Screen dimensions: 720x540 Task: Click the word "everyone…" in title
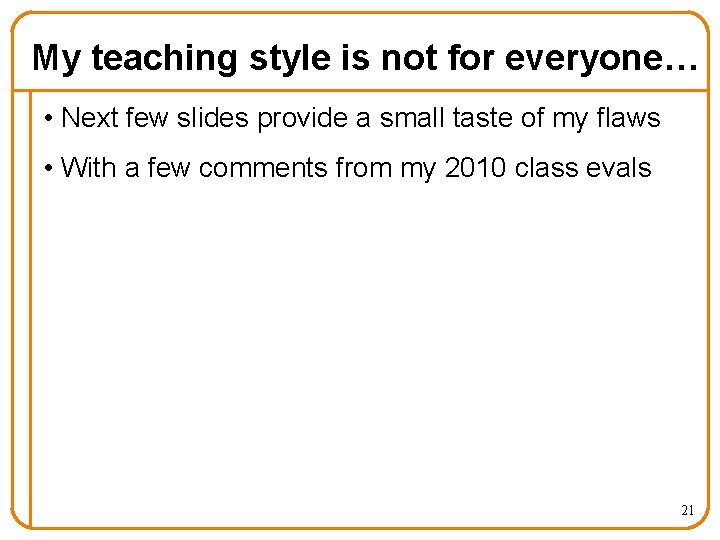pos(600,58)
